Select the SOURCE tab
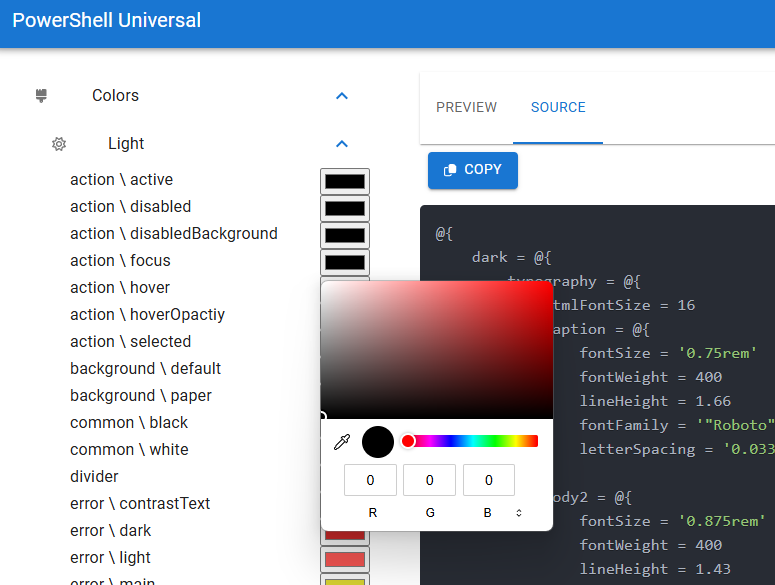 pyautogui.click(x=558, y=107)
